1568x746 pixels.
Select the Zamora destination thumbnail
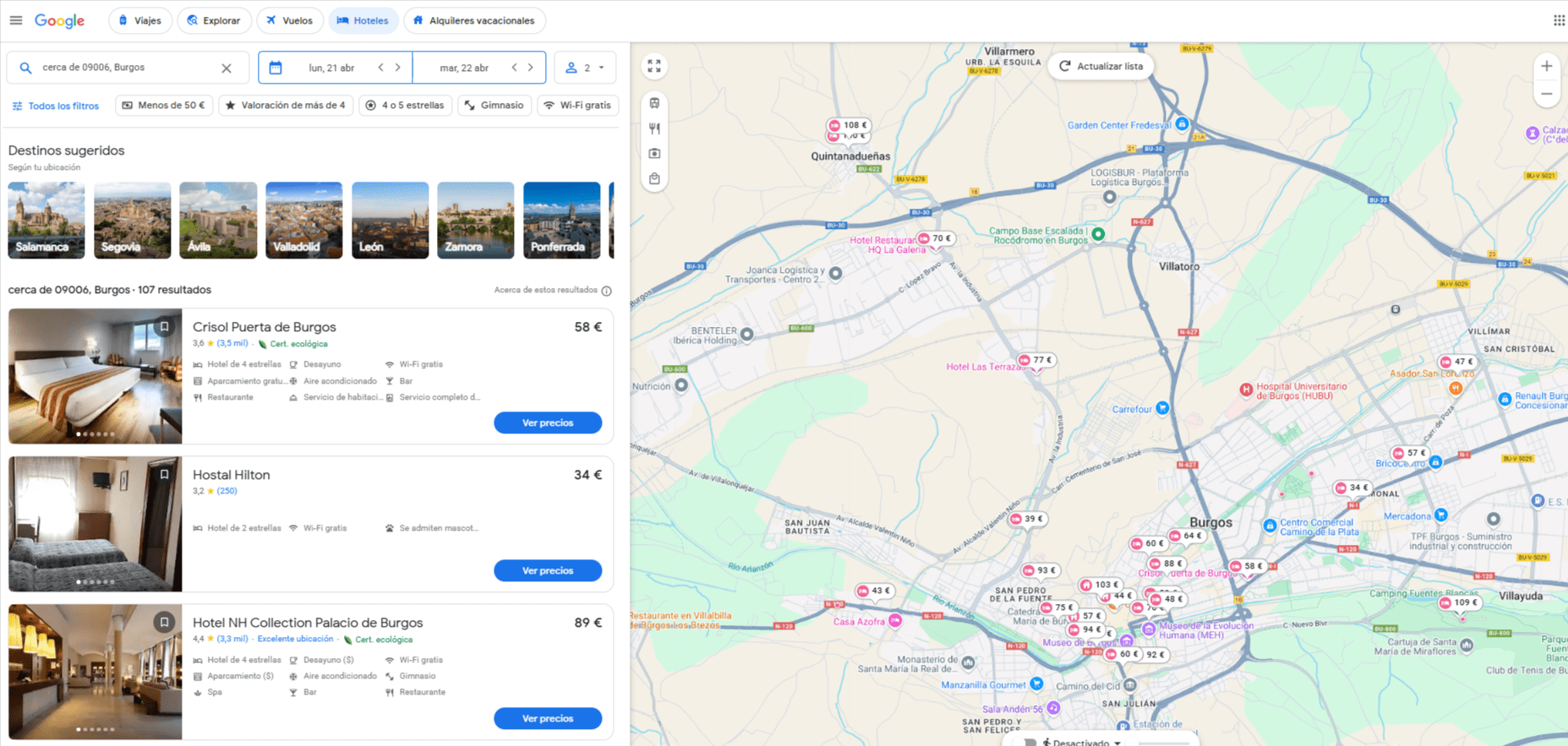[475, 221]
